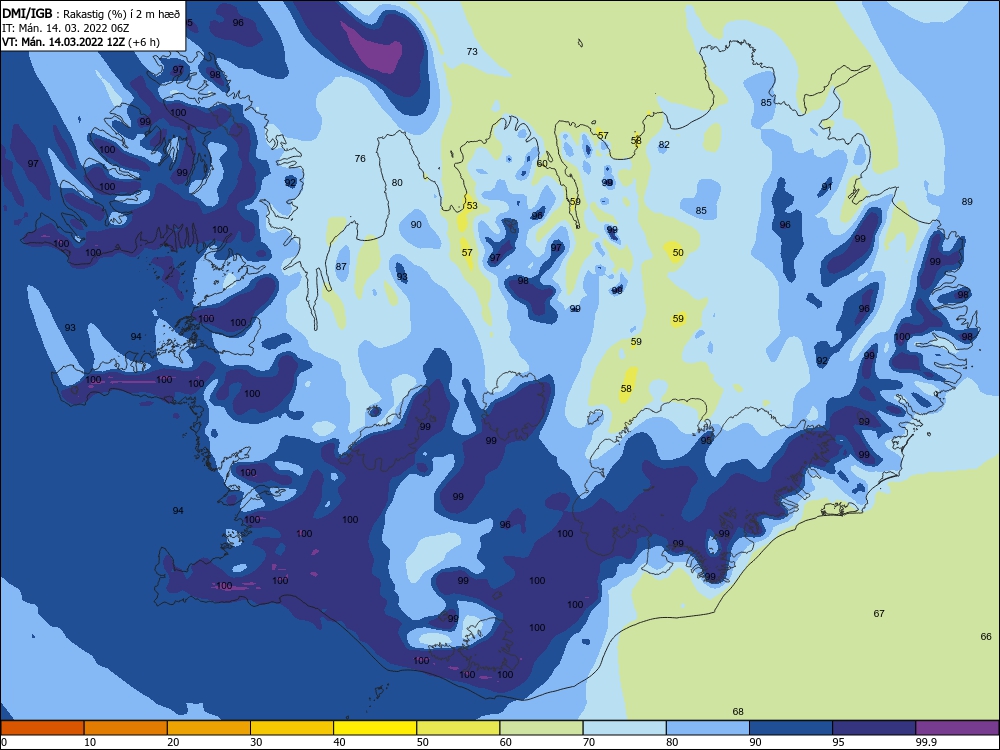Screen dimensions: 1000x750
Task: Select the map value 82
Action: pos(664,145)
